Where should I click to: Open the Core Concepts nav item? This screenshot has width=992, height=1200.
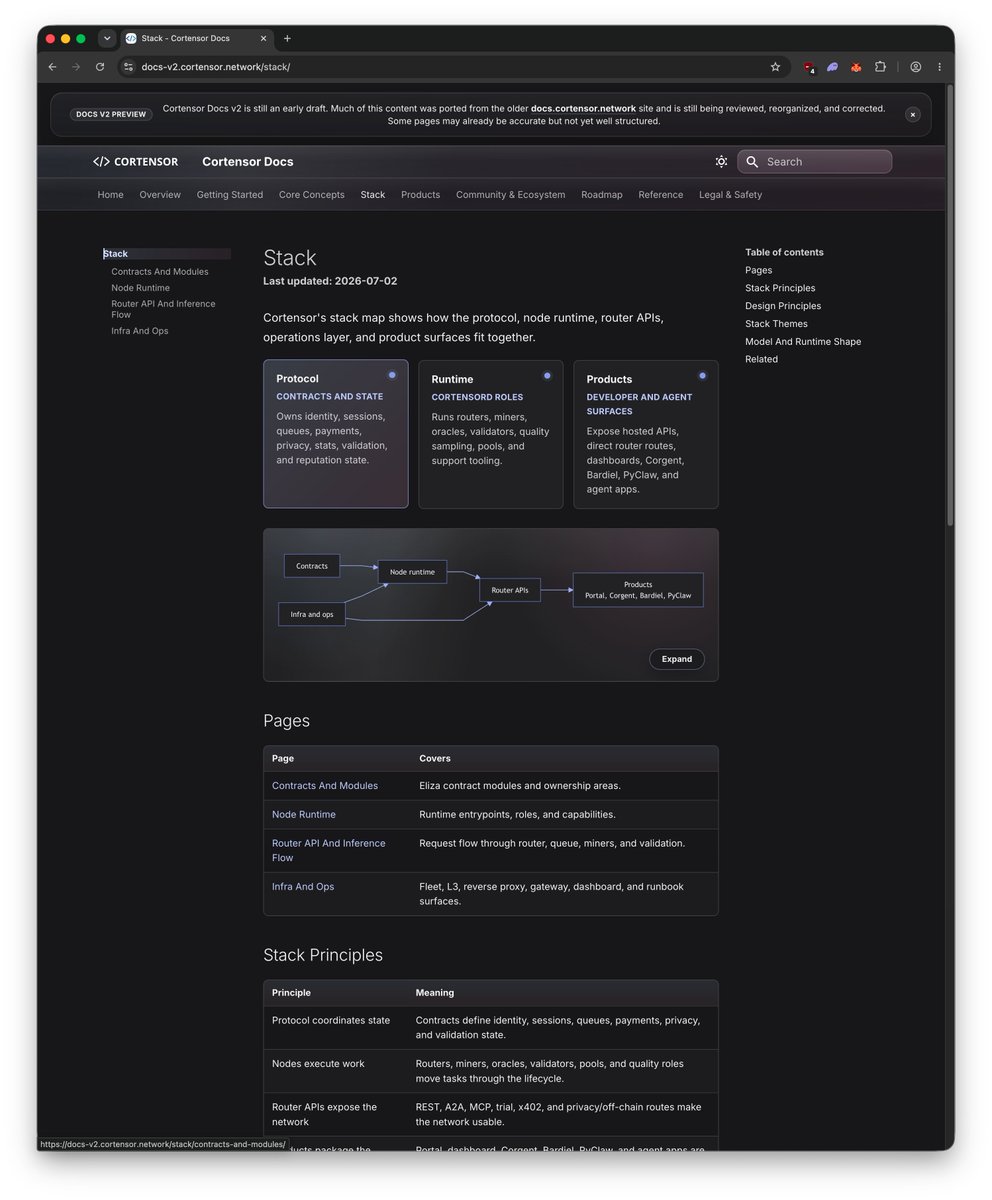click(x=311, y=195)
